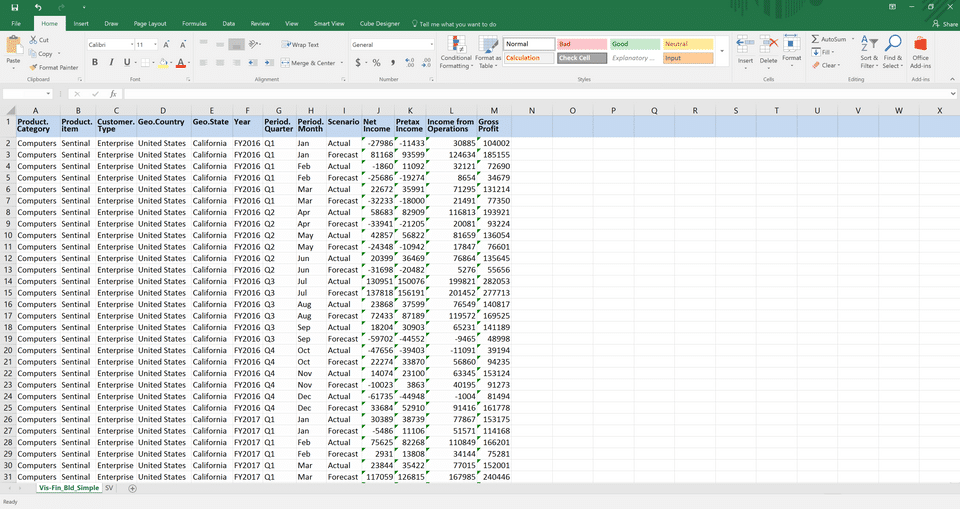Click the Insert Function fx icon

113,93
